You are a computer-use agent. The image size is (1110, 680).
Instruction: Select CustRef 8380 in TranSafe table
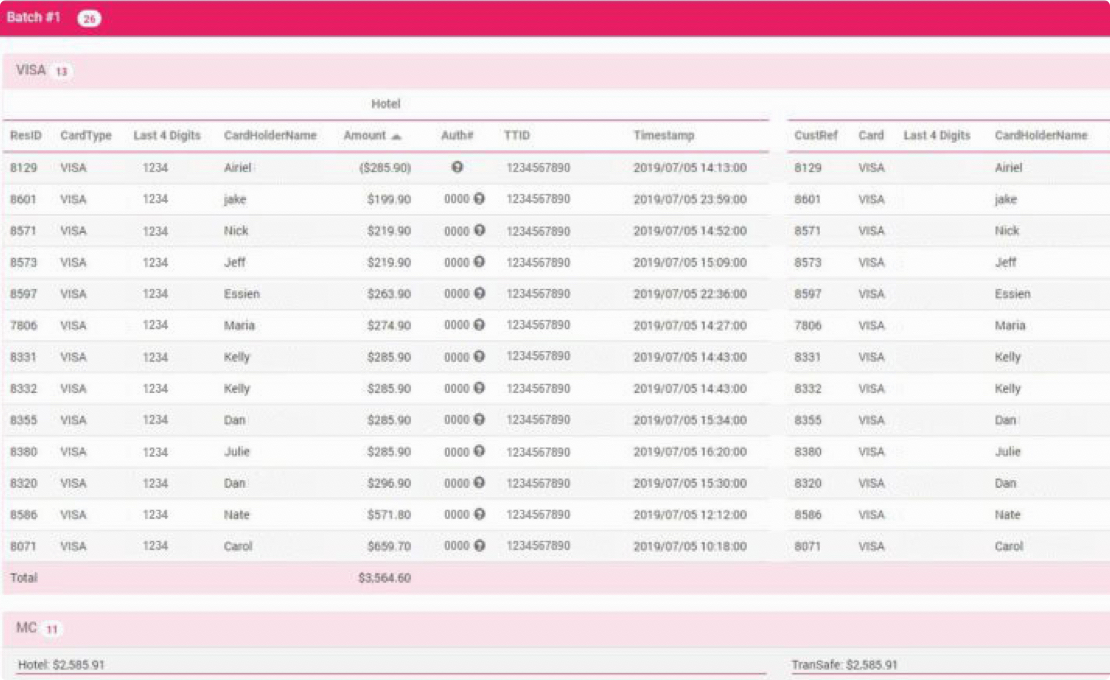click(808, 451)
